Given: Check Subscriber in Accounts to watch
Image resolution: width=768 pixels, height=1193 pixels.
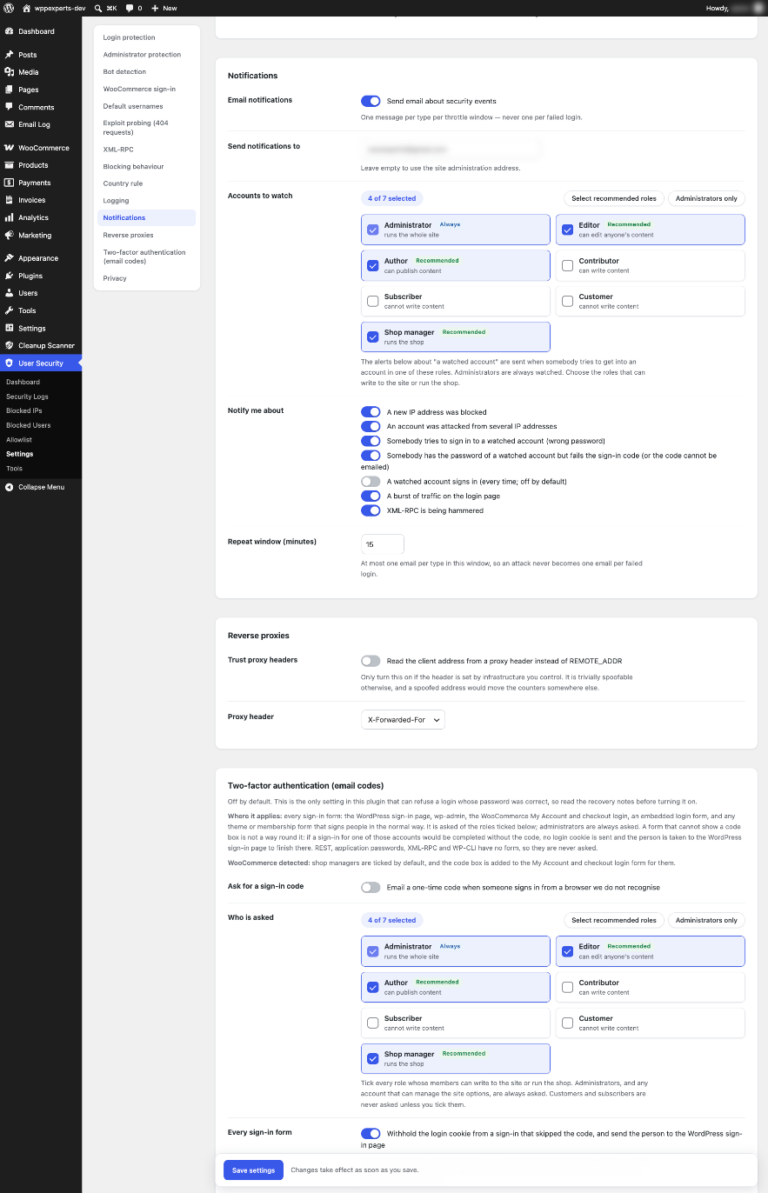Looking at the screenshot, I should [x=372, y=301].
